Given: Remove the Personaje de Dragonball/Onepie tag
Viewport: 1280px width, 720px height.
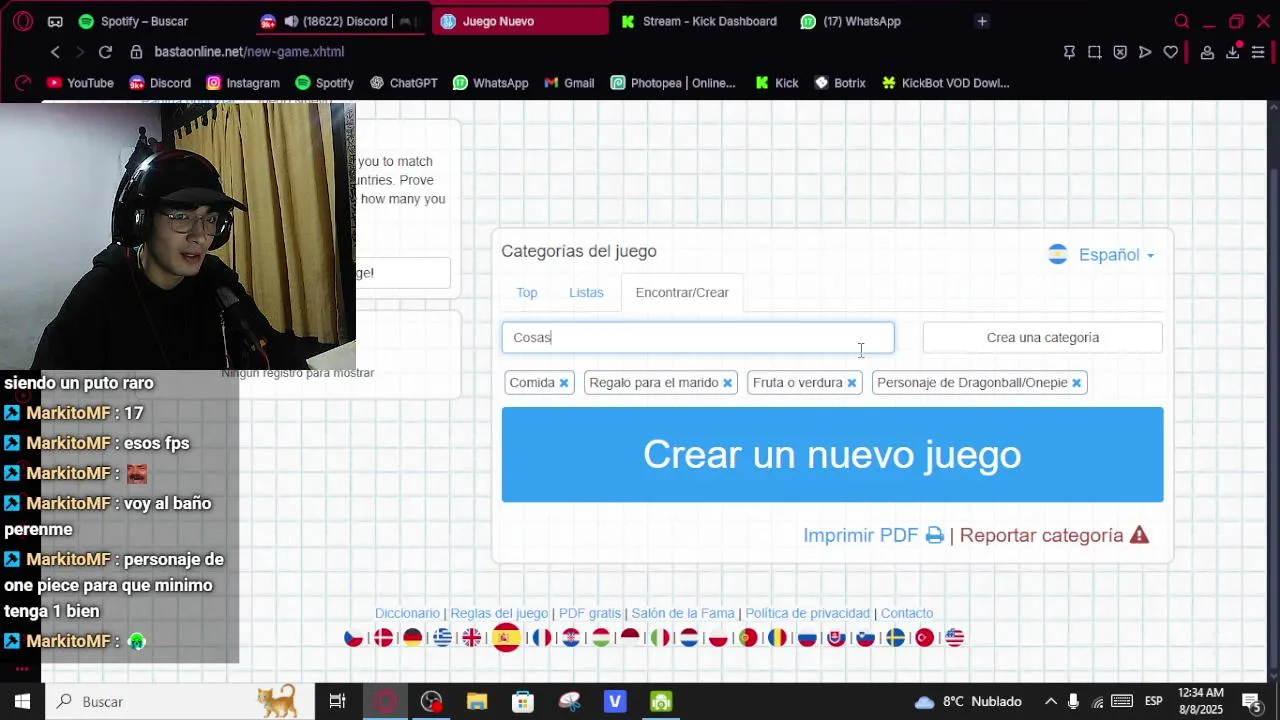Looking at the screenshot, I should (x=1076, y=383).
